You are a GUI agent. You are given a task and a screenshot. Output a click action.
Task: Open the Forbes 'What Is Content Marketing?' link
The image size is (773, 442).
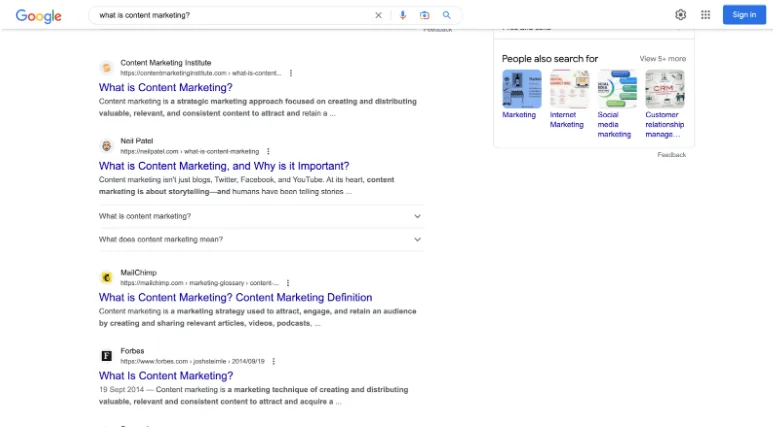pyautogui.click(x=166, y=376)
